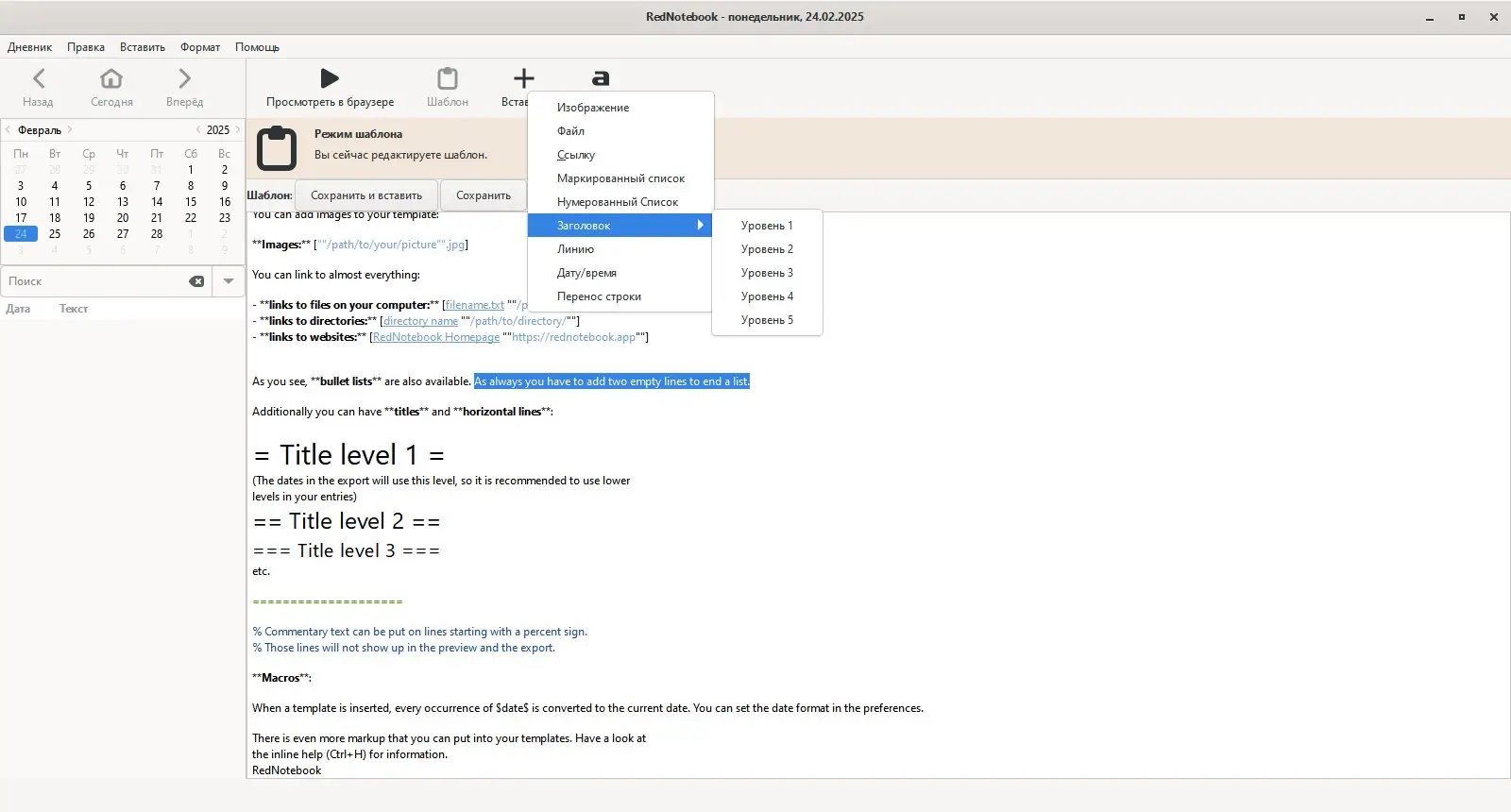Click the highlighted 'As always you have' sentence
Viewport: 1511px width, 812px height.
click(612, 381)
